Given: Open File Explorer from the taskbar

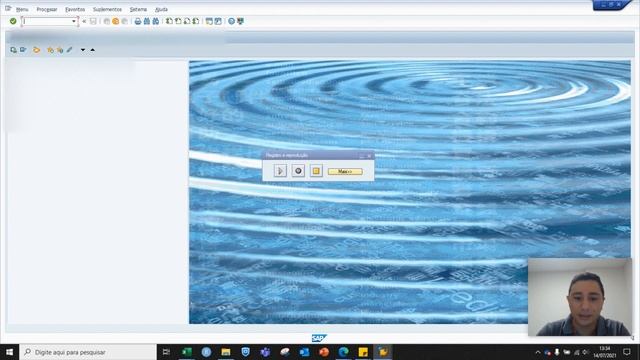Looking at the screenshot, I should (x=226, y=352).
